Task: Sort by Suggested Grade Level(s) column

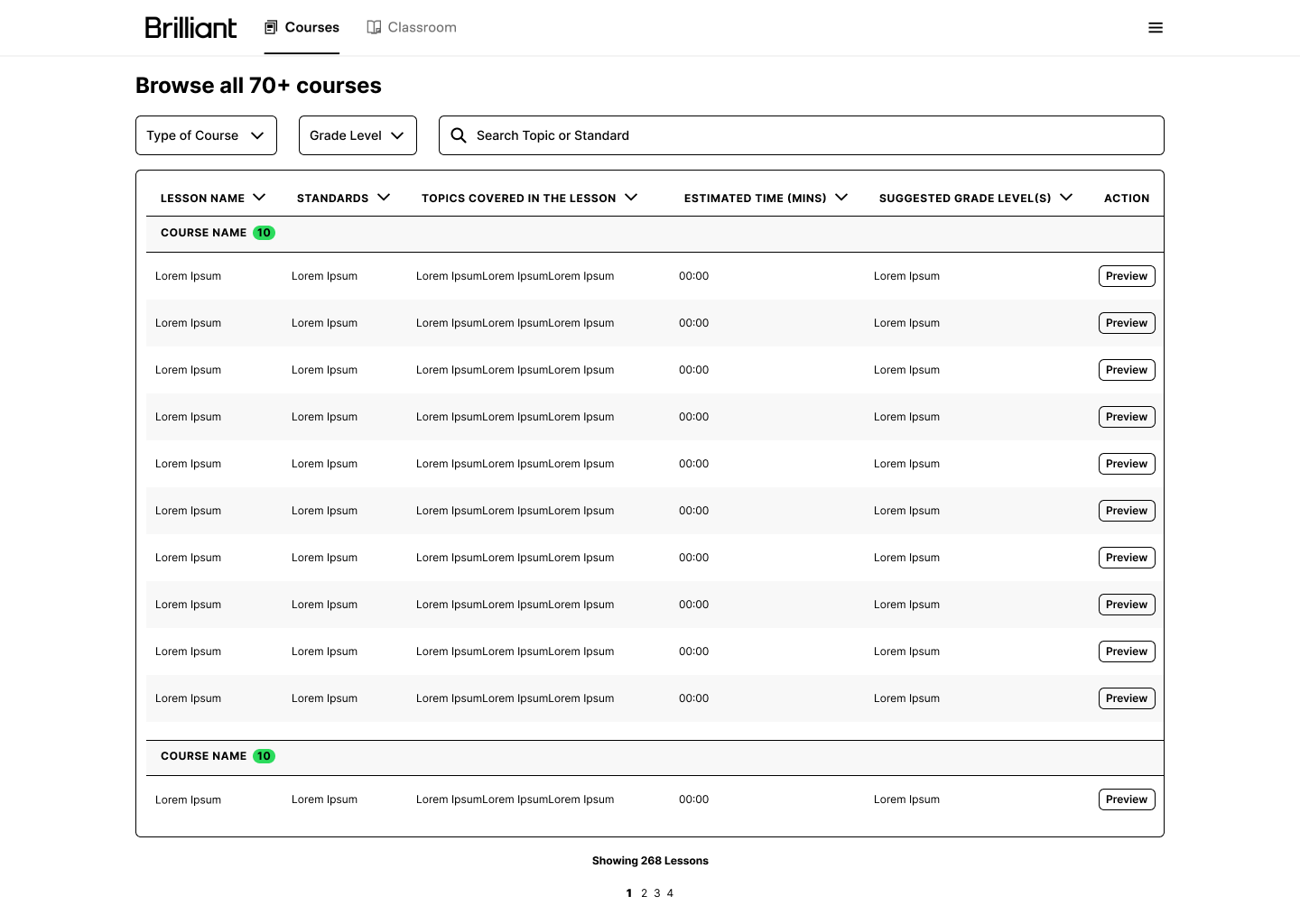Action: 976,198
